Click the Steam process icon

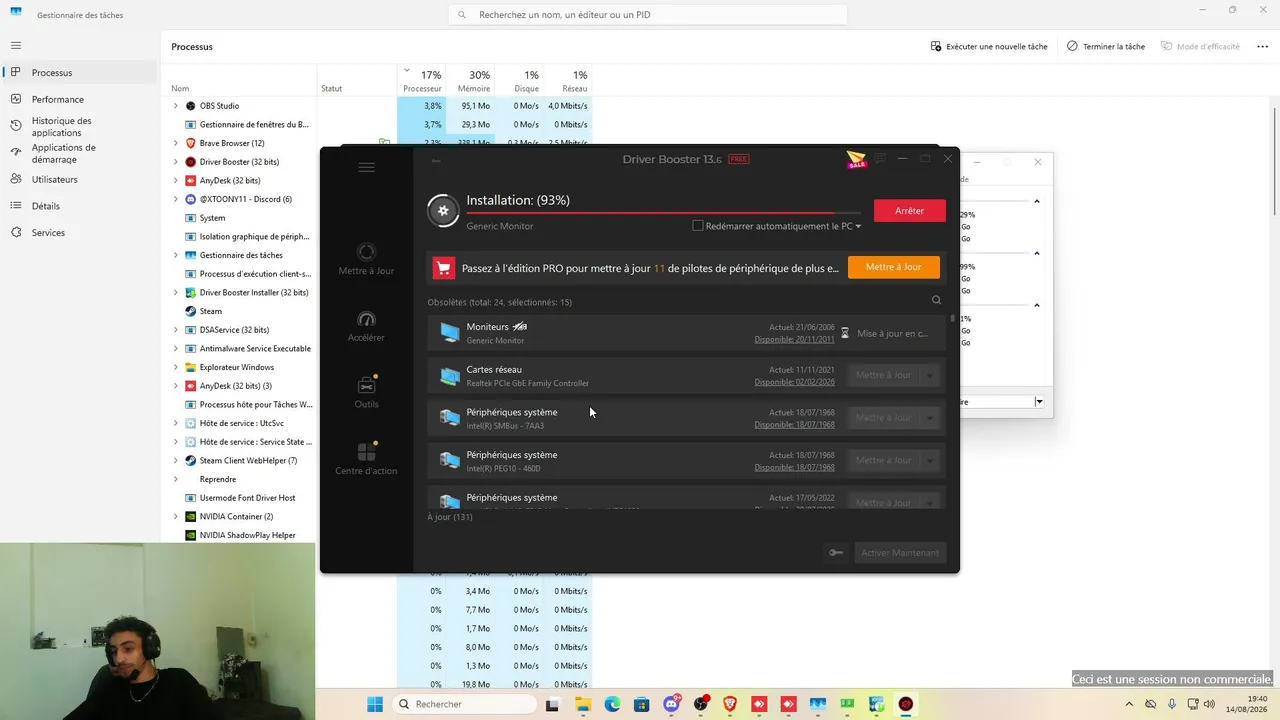pyautogui.click(x=190, y=311)
